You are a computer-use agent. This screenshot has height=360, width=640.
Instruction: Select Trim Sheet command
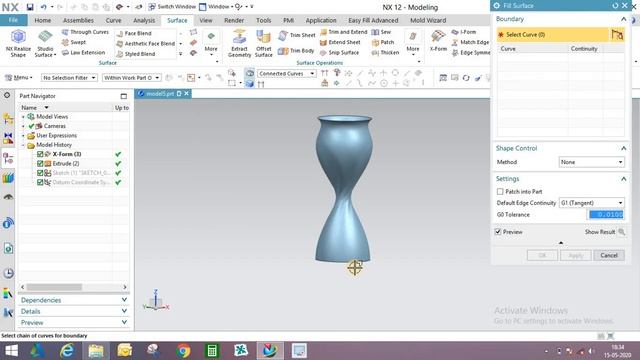point(297,36)
